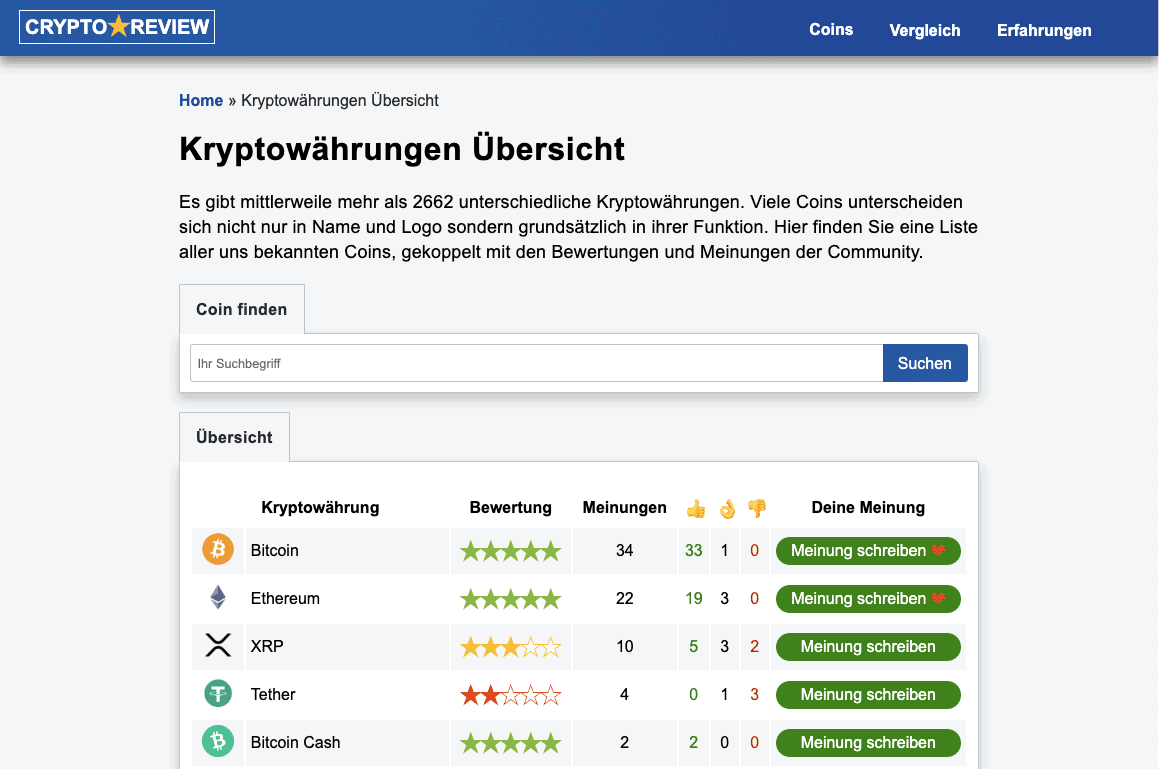Click the Kryptowährungen Übersicht page heading
This screenshot has height=769, width=1159.
pos(402,149)
